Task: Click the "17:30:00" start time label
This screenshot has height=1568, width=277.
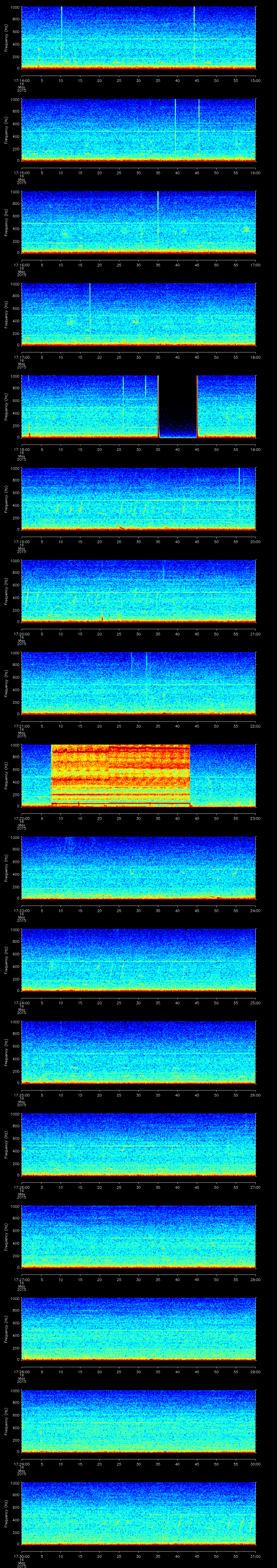Action: click(x=21, y=1556)
